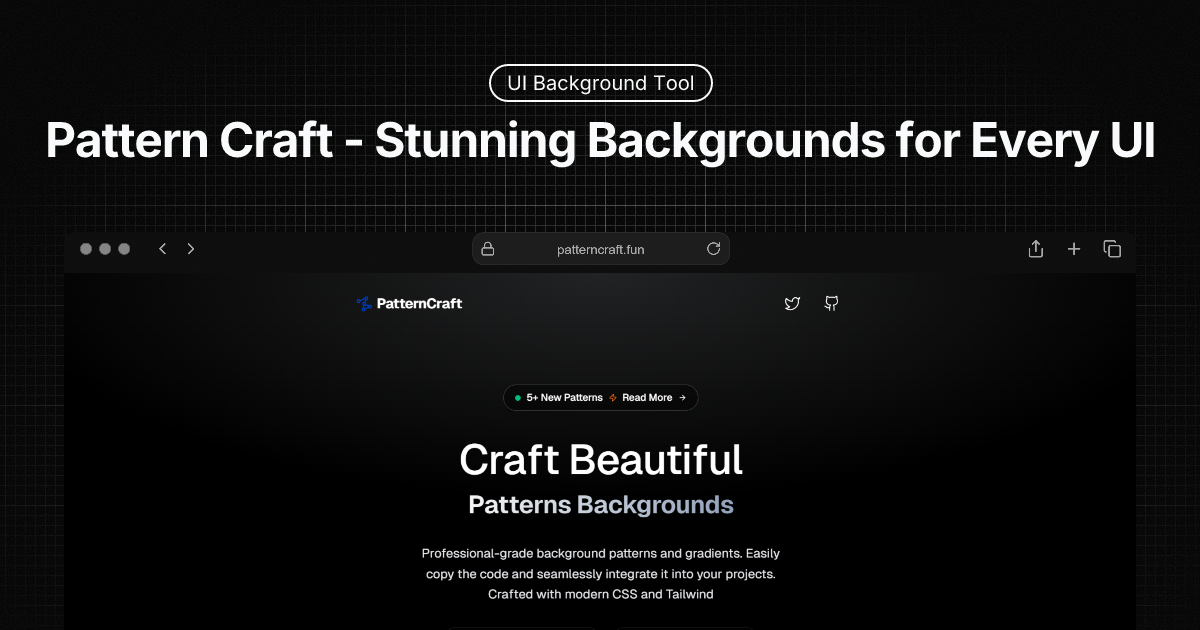This screenshot has width=1200, height=630.
Task: Click the green traffic light window control
Action: point(123,248)
